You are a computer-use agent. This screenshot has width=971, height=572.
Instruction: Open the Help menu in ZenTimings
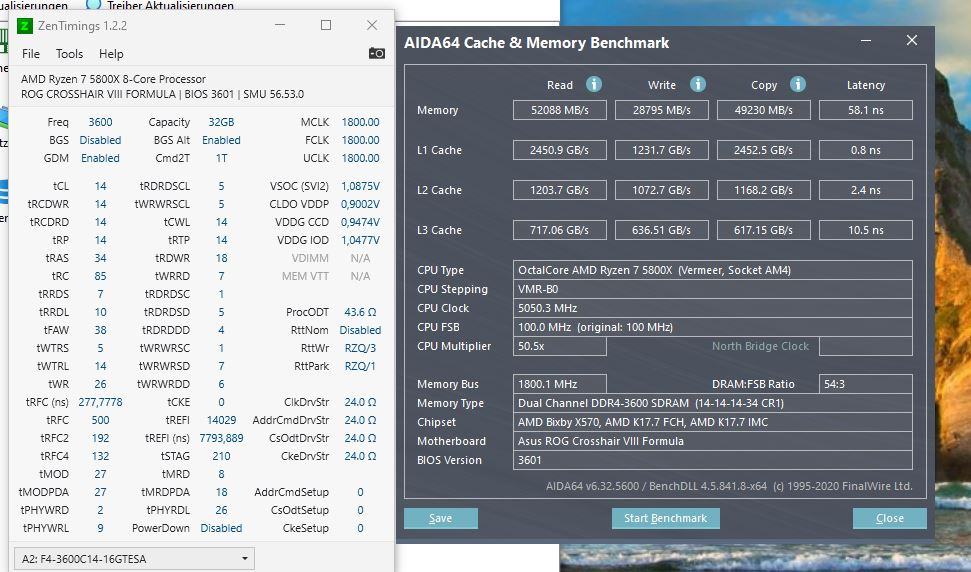point(111,54)
